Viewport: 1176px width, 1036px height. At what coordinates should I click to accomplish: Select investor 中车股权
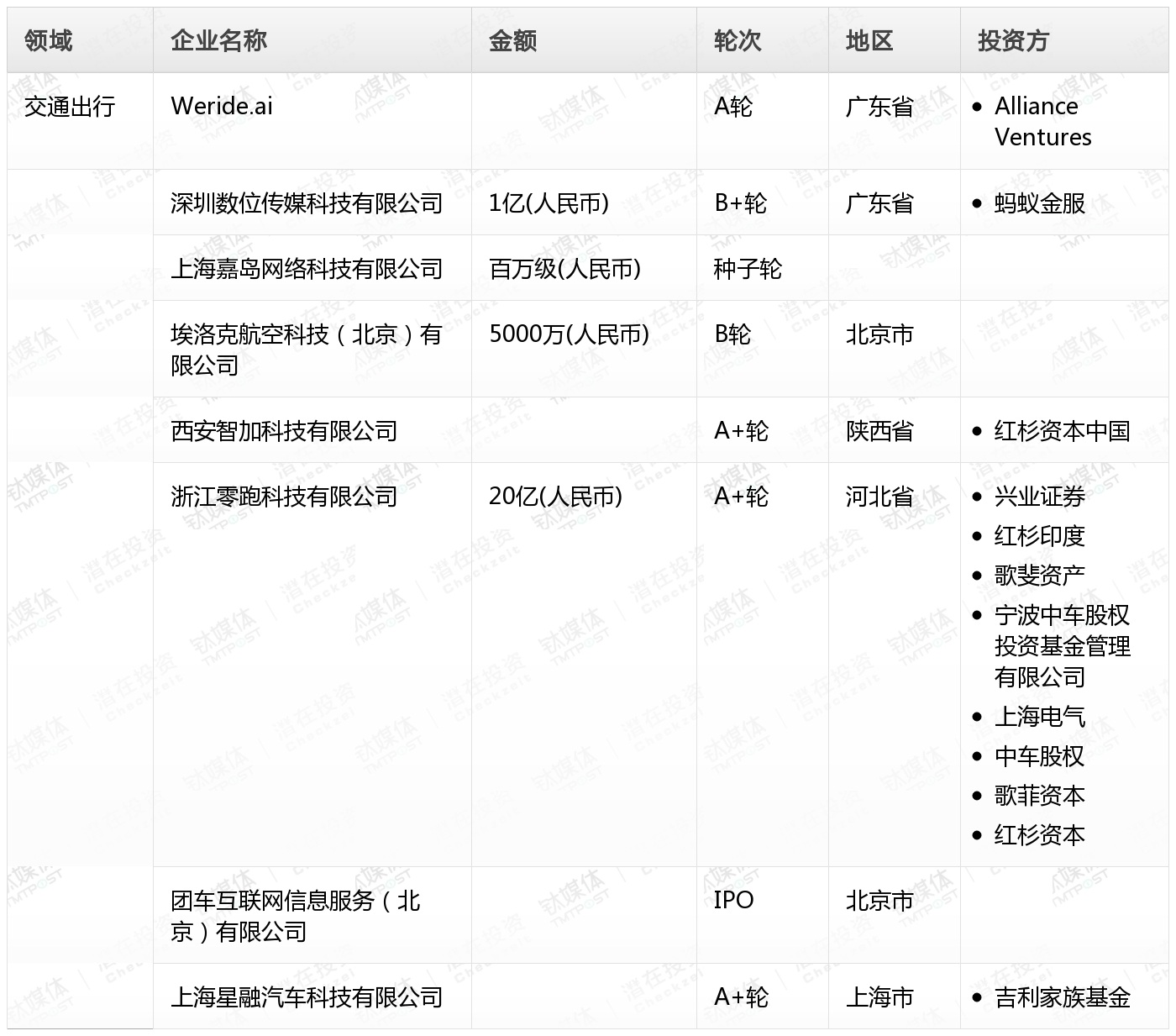(x=1040, y=756)
